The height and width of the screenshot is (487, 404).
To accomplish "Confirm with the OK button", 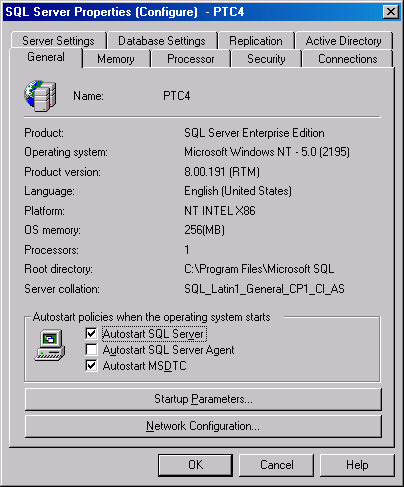I will pyautogui.click(x=195, y=465).
